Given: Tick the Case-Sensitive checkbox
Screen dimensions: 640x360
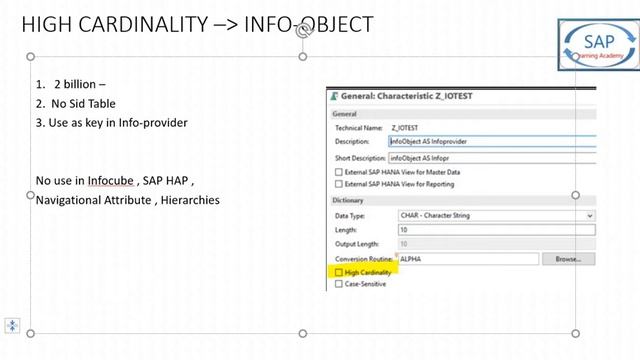Looking at the screenshot, I should [339, 284].
